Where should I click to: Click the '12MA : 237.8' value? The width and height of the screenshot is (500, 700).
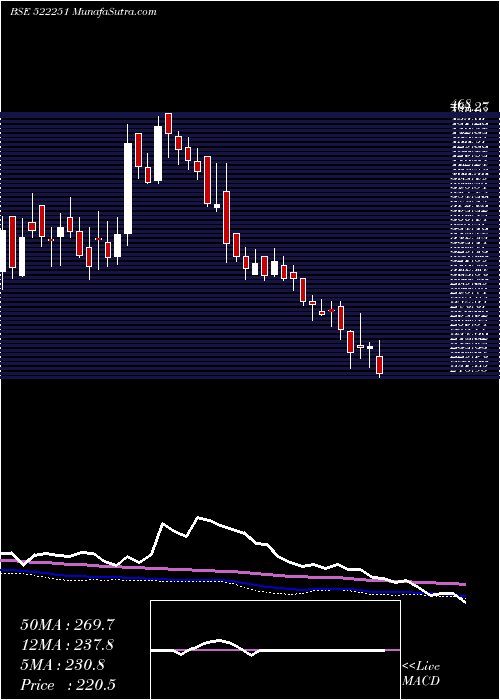coord(67,645)
